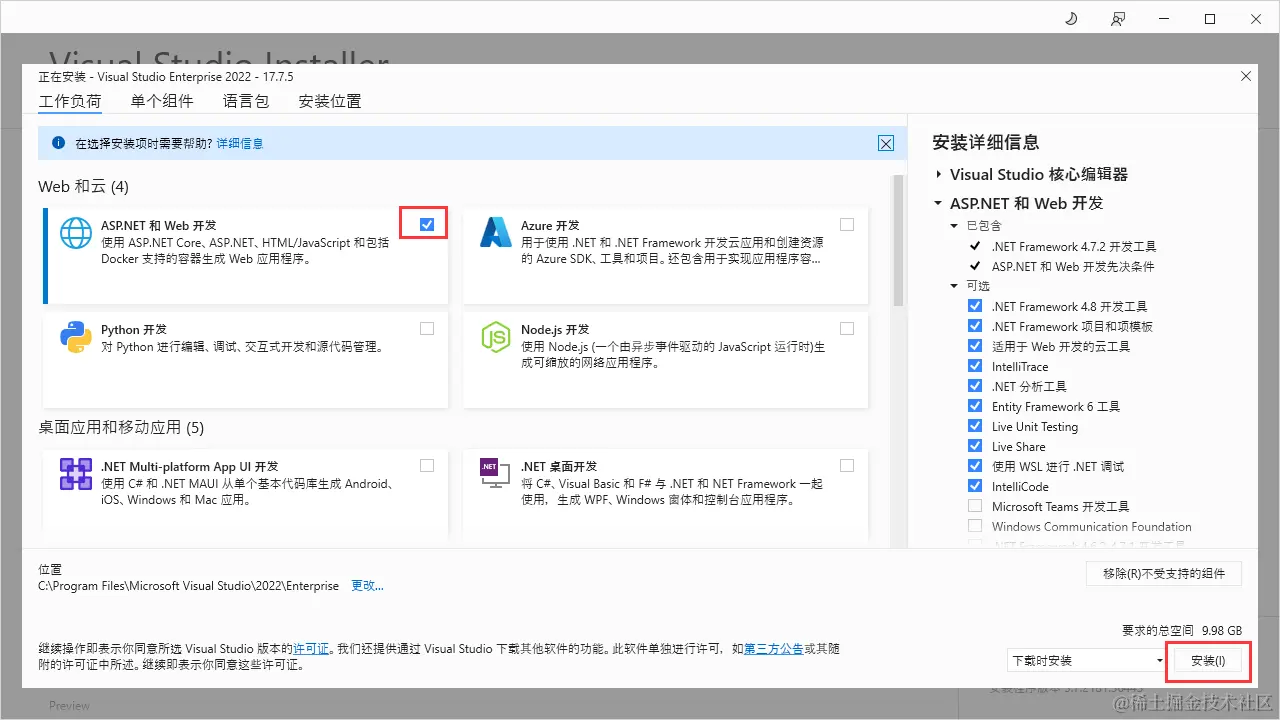Image resolution: width=1280 pixels, height=720 pixels.
Task: Close the Visual Studio Enterprise 2022 install dialog
Action: [x=1246, y=76]
